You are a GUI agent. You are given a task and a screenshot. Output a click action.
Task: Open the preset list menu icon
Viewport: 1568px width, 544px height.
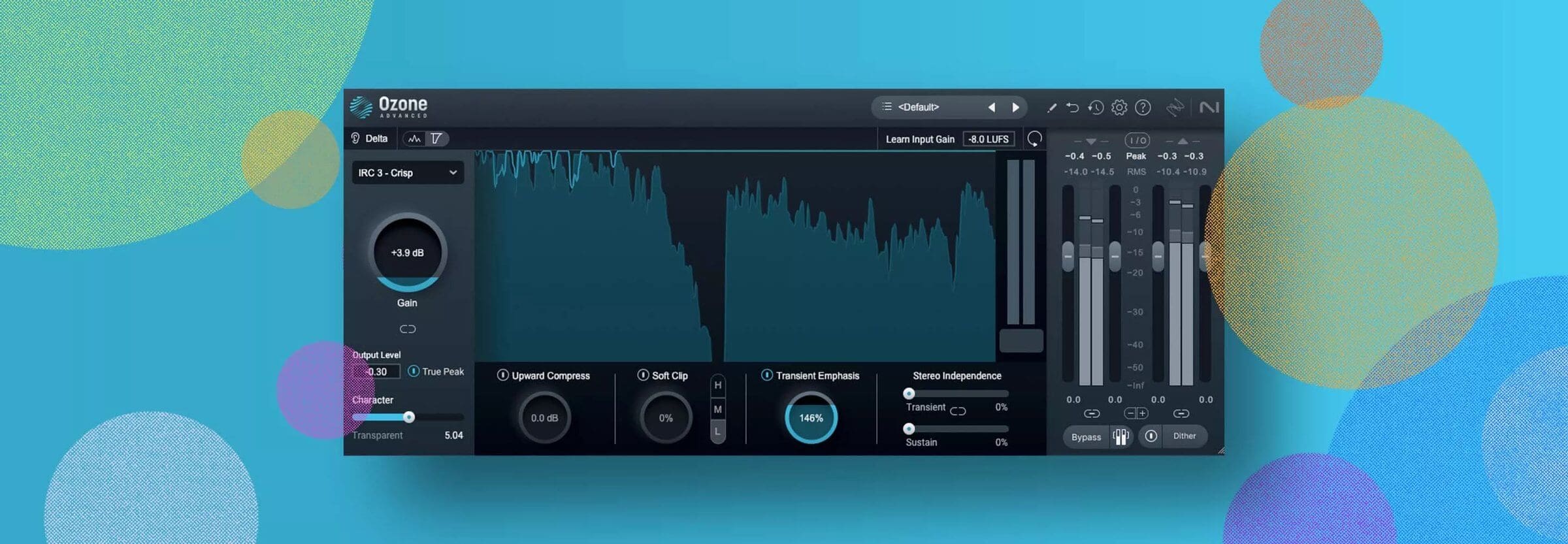pos(887,106)
